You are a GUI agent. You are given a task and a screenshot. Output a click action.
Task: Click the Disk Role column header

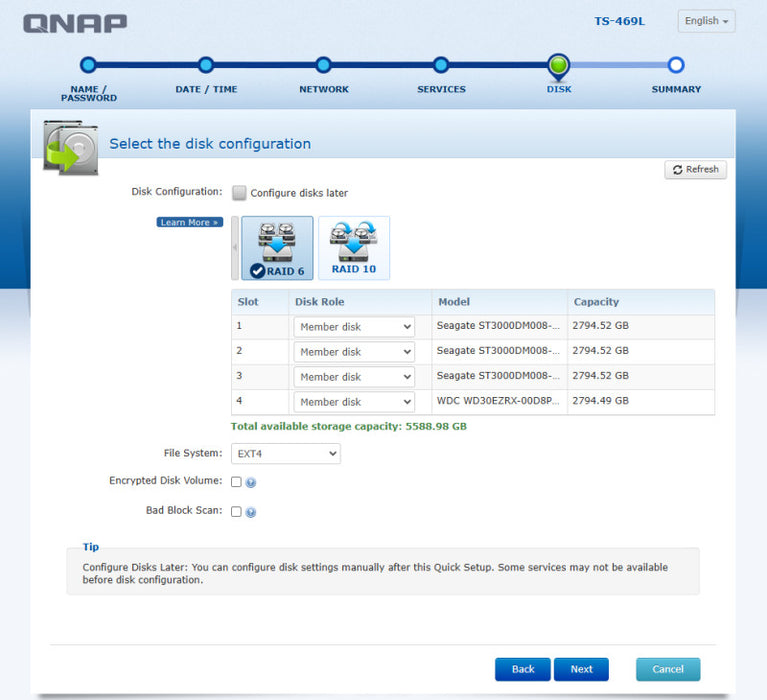tap(360, 302)
